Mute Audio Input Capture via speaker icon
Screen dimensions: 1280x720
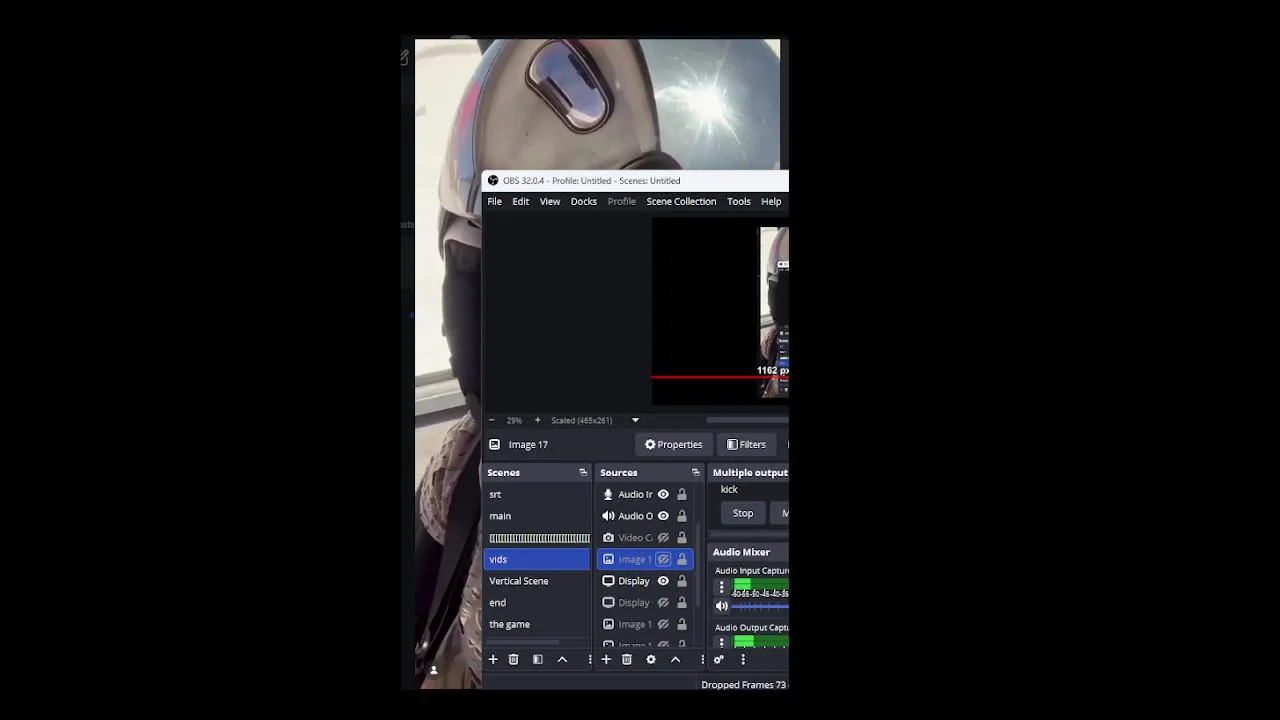(721, 605)
